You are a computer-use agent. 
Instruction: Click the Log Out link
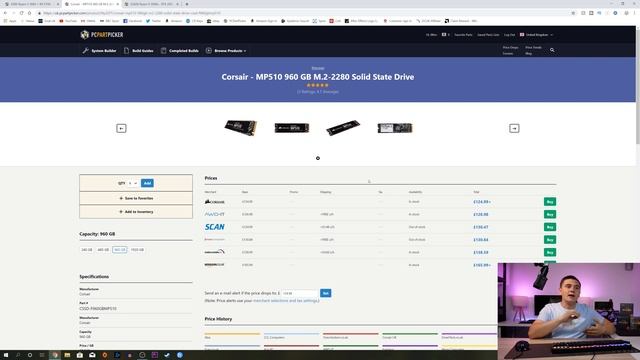click(509, 35)
